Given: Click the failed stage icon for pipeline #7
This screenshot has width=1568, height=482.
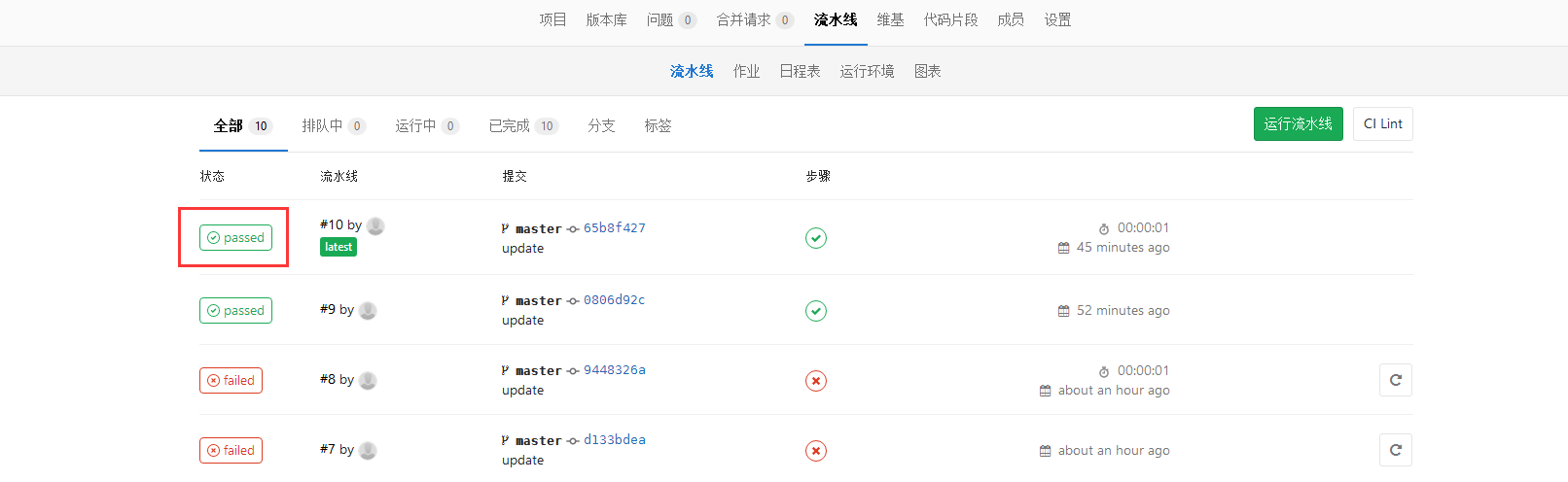Looking at the screenshot, I should click(816, 451).
